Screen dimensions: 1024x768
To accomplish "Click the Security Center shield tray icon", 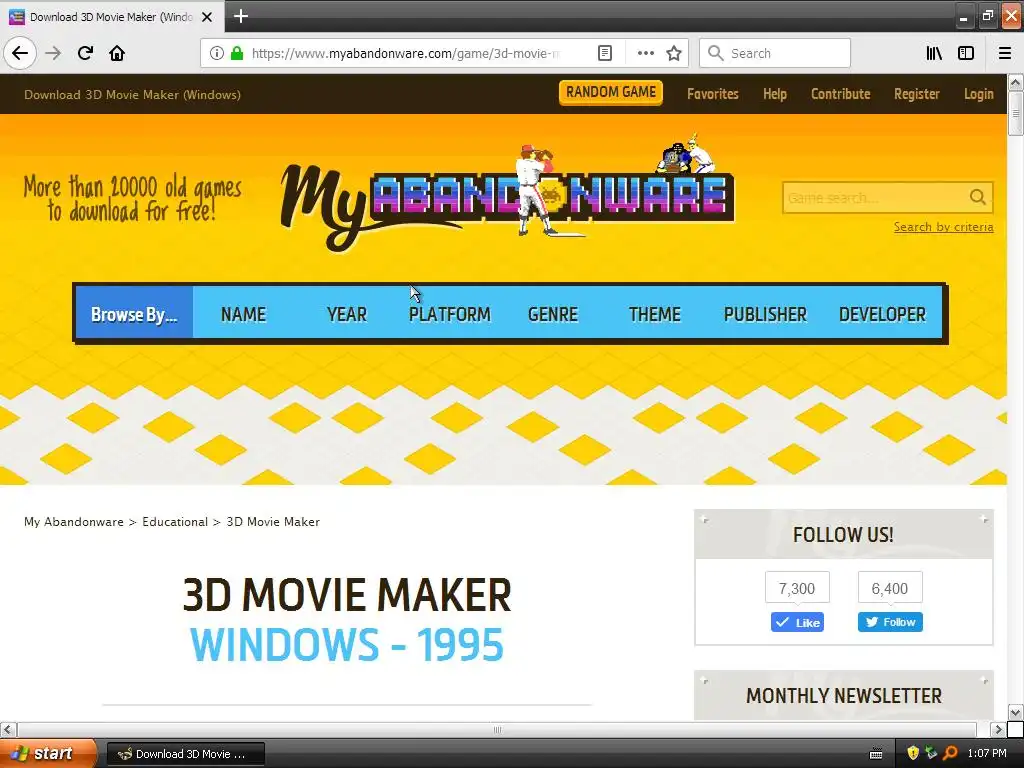I will (x=913, y=753).
